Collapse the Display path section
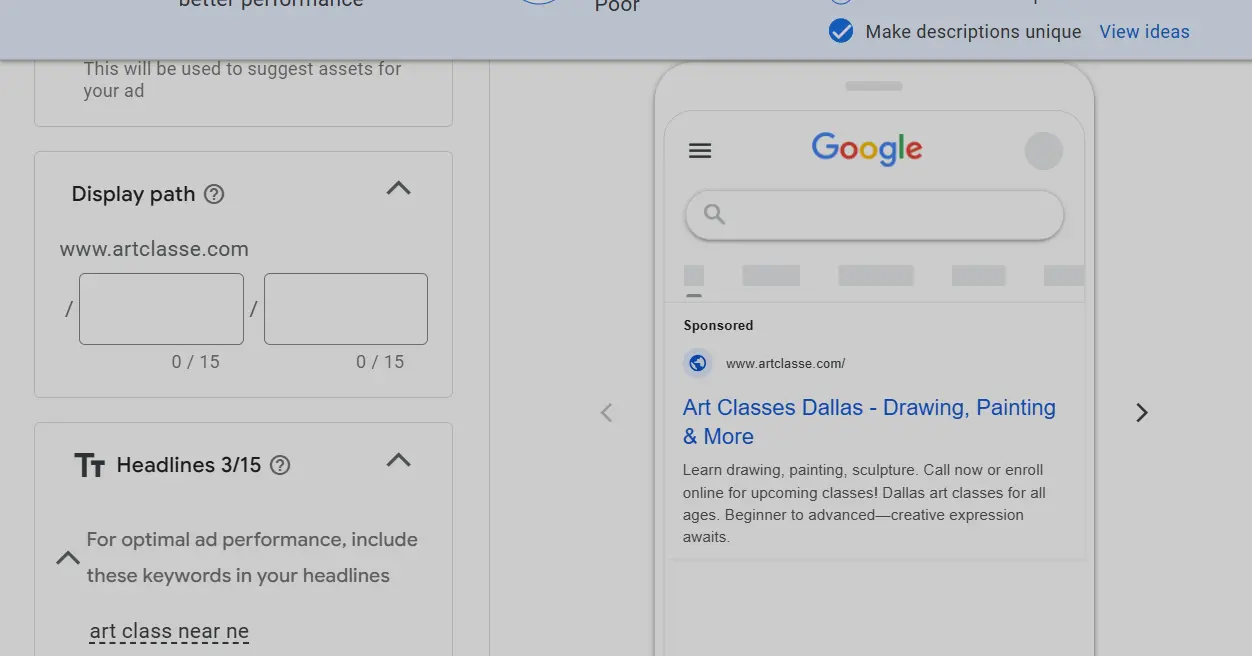1252x656 pixels. pos(398,188)
